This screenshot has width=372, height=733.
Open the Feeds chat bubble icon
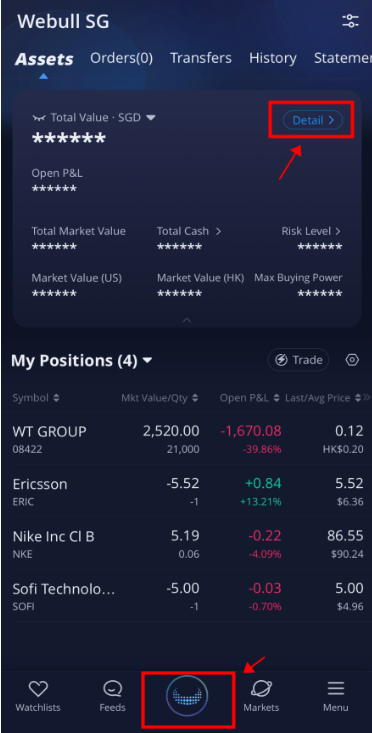(x=112, y=688)
